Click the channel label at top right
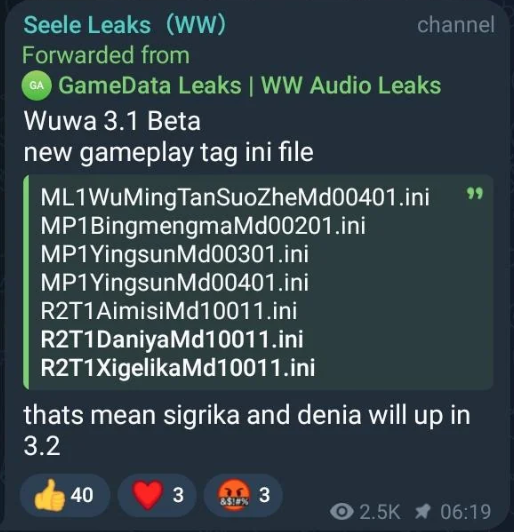Viewport: 514px width, 532px height. click(x=456, y=25)
